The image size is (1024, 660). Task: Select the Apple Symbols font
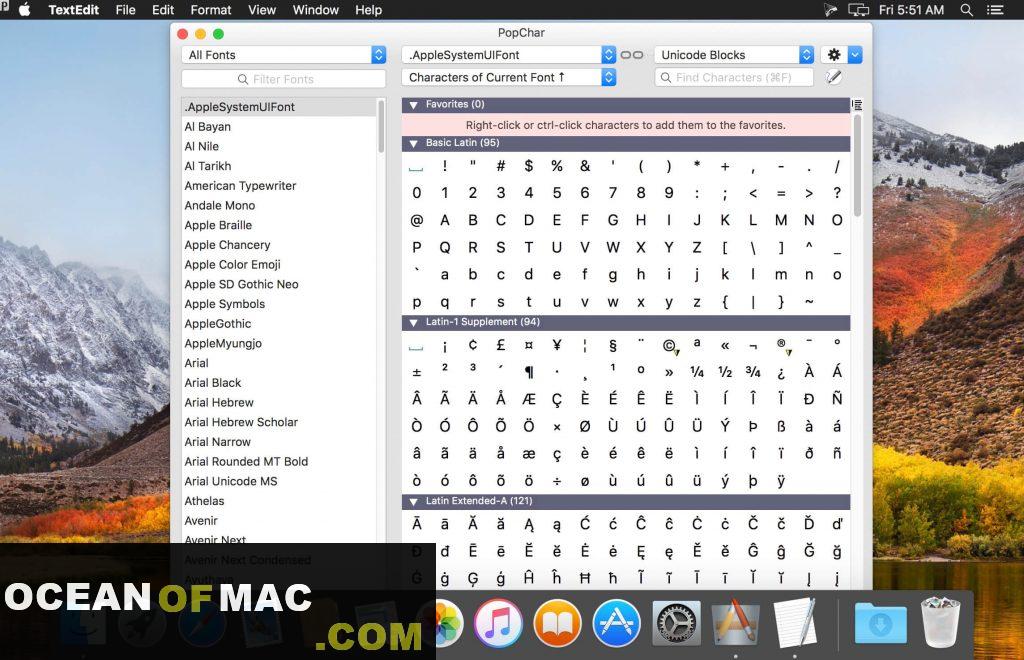coord(225,304)
